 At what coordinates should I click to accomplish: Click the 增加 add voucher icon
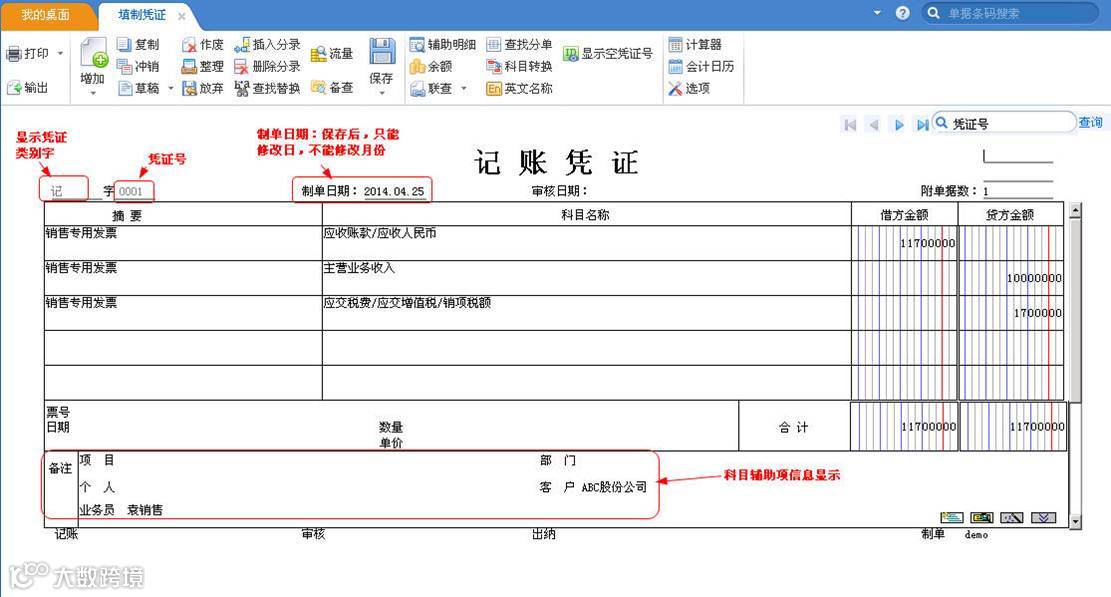(x=93, y=53)
